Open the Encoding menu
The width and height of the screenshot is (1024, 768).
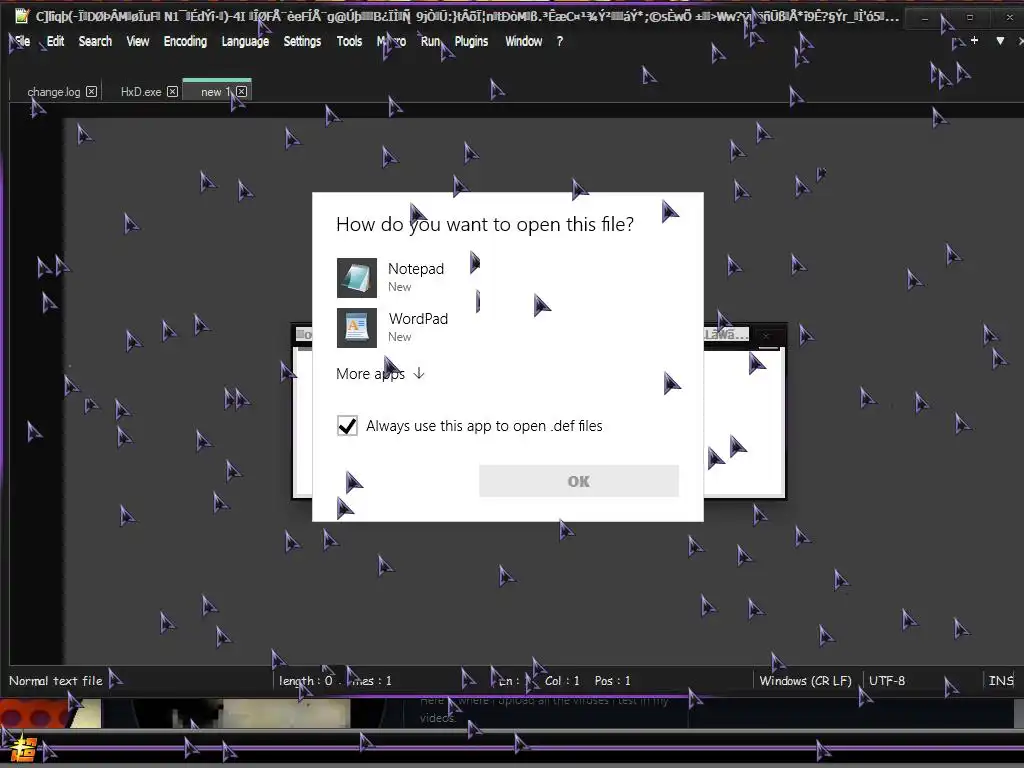click(x=185, y=41)
